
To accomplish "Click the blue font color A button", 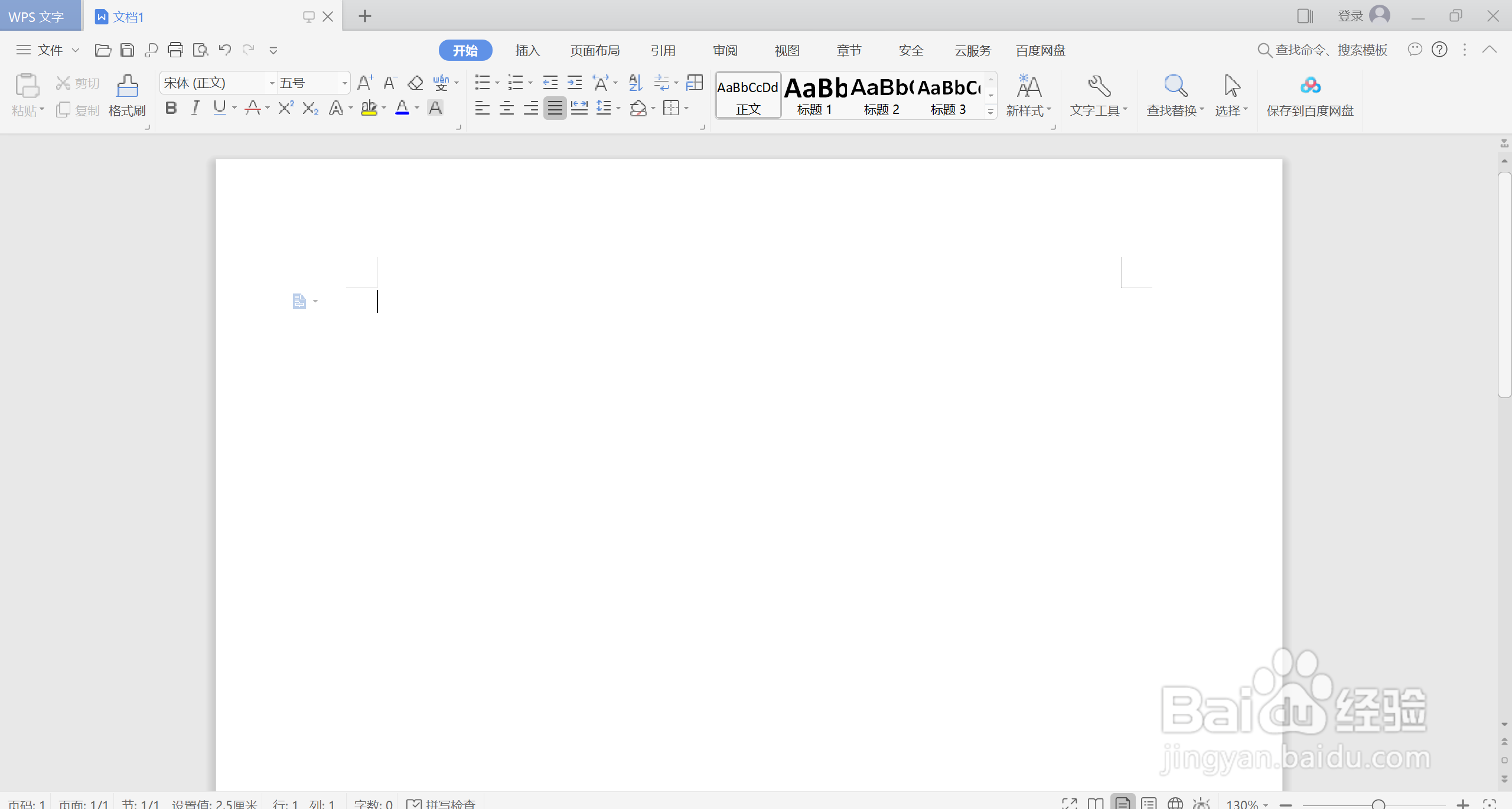I will click(402, 108).
